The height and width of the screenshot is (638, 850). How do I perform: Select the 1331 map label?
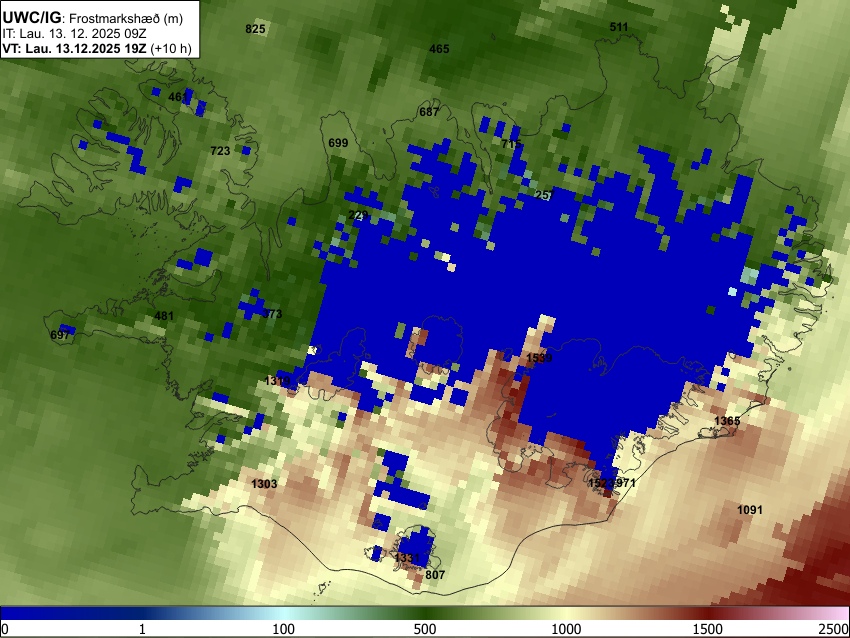coord(407,558)
